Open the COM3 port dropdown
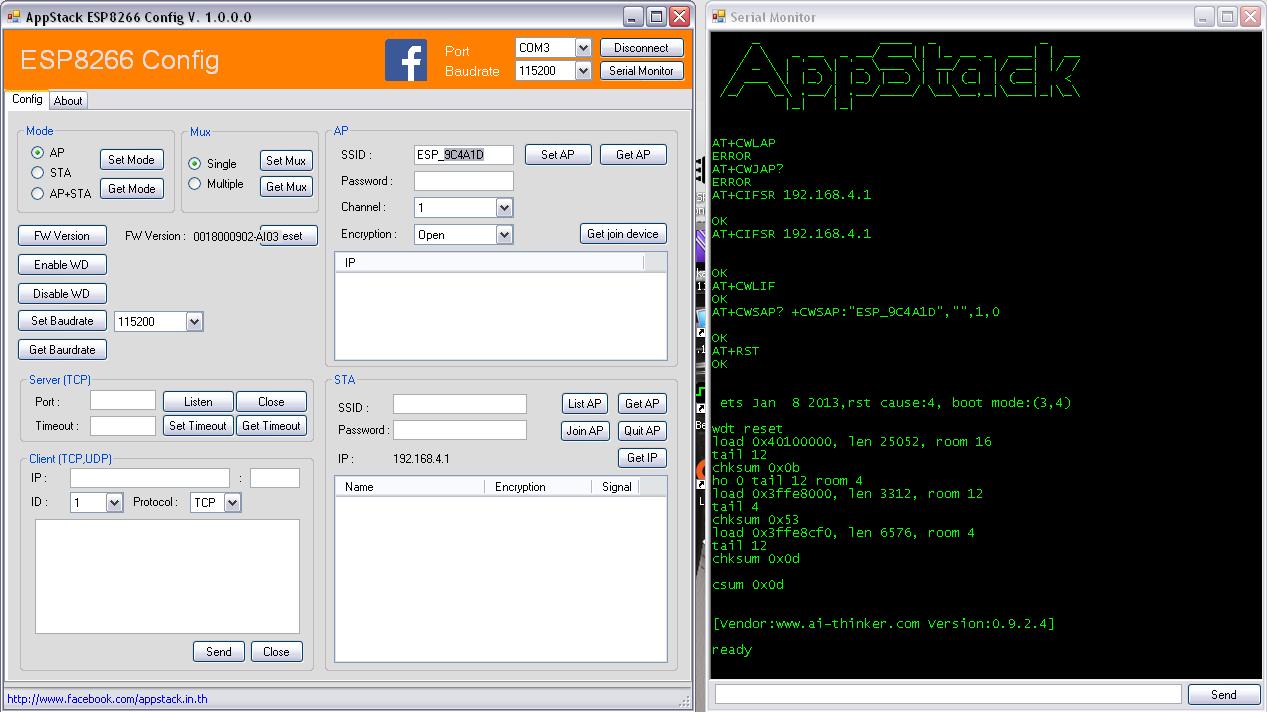This screenshot has height=712, width=1267. coord(583,48)
